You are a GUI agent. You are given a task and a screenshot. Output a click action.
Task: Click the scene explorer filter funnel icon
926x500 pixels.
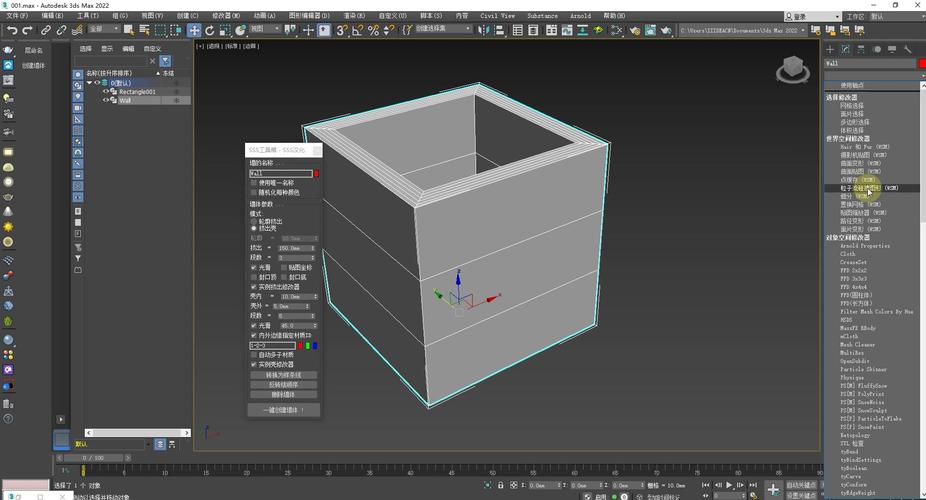click(x=165, y=61)
